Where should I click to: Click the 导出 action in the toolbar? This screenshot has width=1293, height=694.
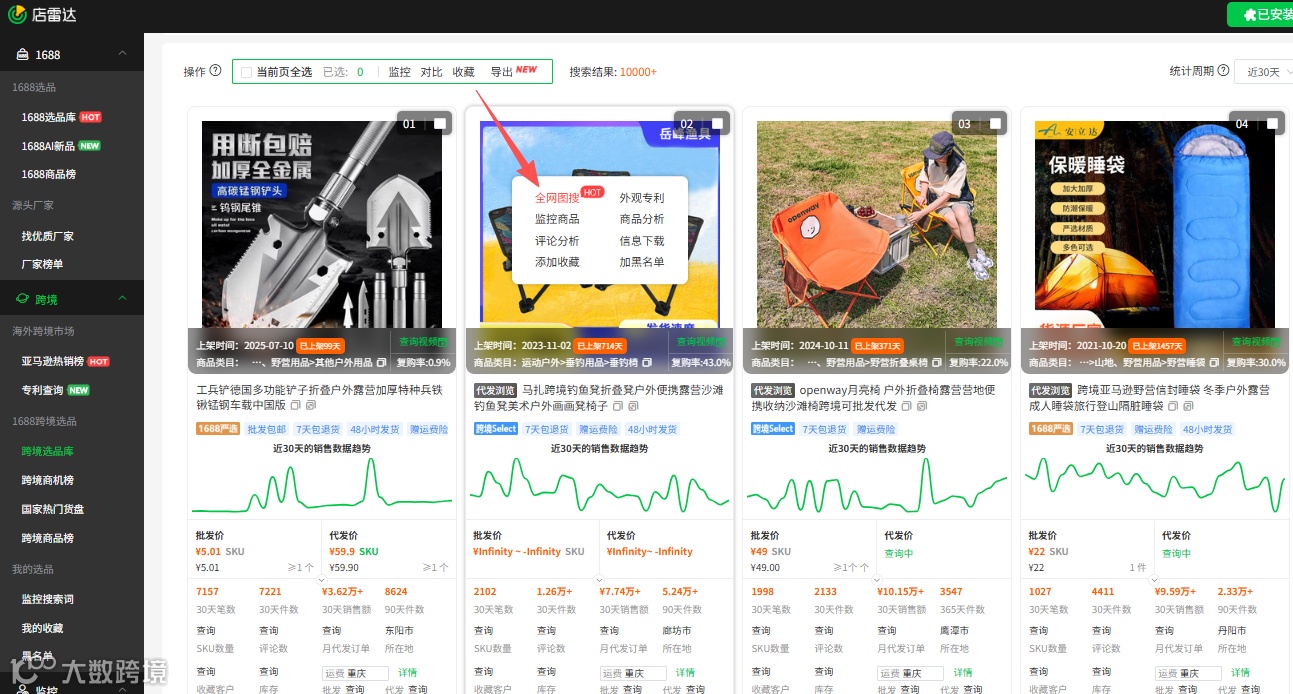point(501,72)
